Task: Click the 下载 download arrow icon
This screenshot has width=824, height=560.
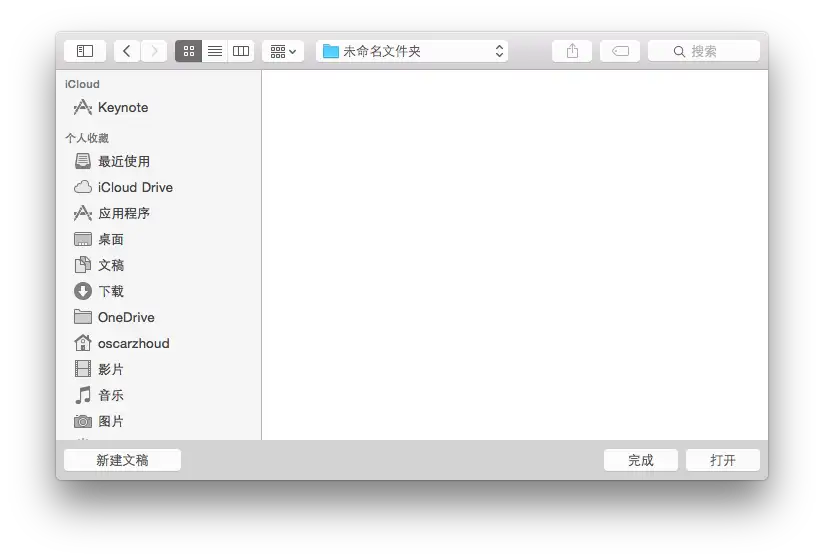Action: 83,291
